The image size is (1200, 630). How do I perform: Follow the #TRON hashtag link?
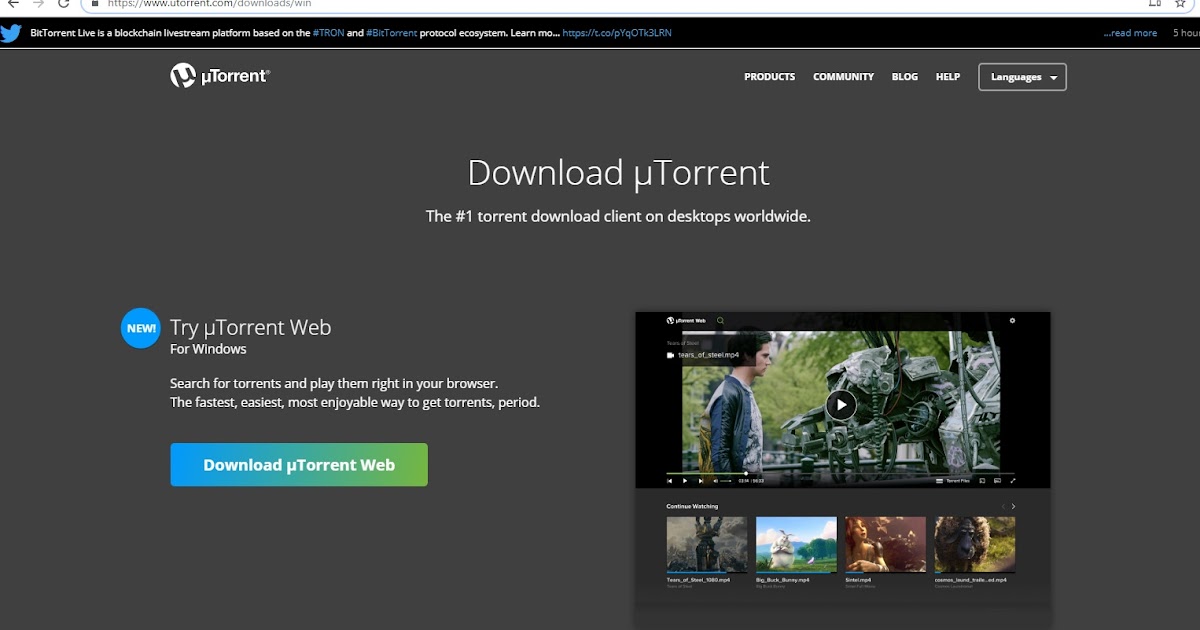pyautogui.click(x=328, y=33)
